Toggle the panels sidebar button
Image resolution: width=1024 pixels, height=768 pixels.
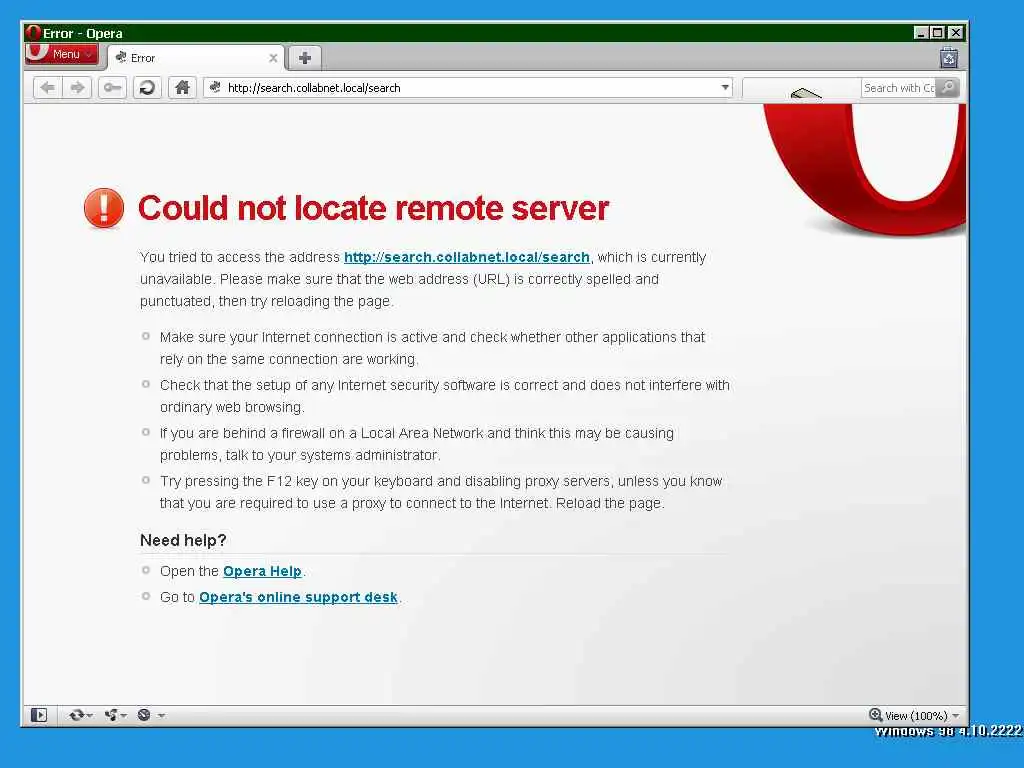(x=39, y=715)
